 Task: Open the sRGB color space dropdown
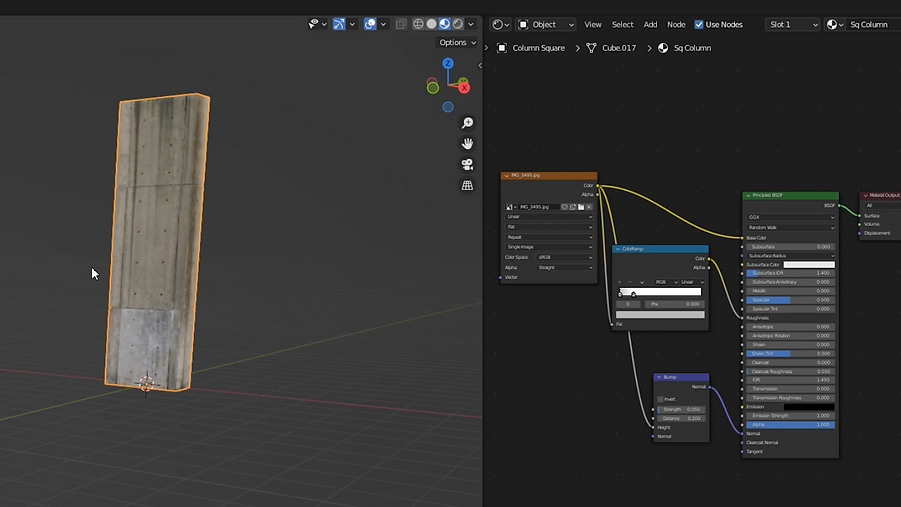click(564, 258)
